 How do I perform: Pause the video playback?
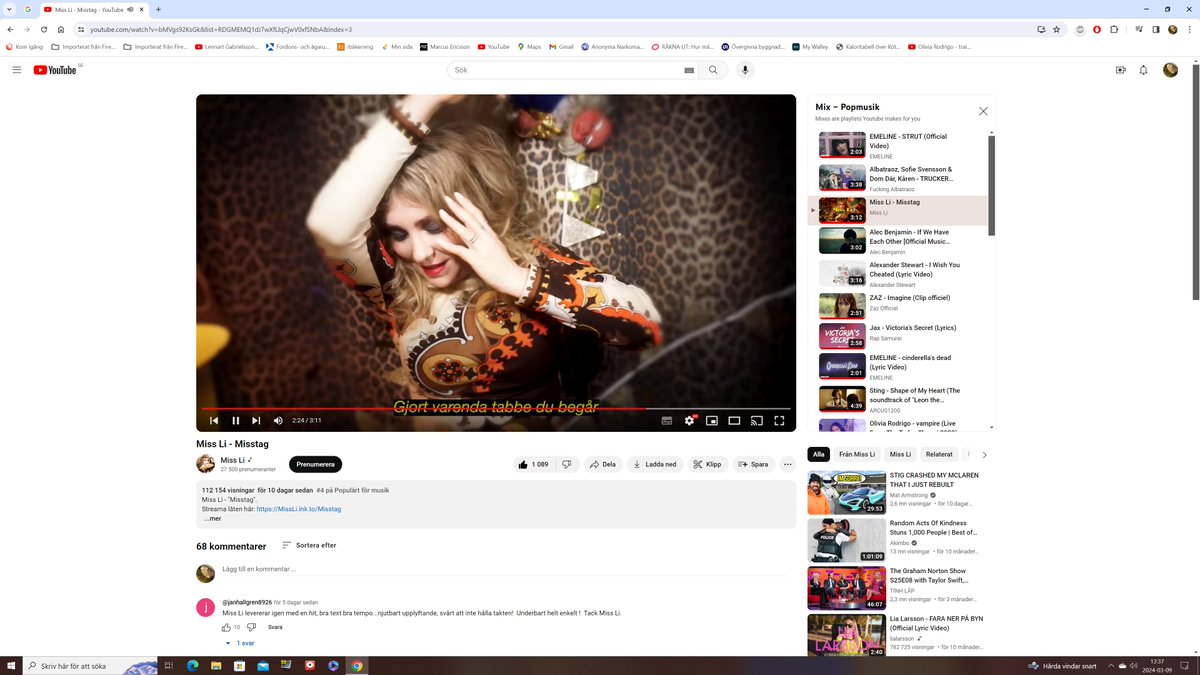236,421
